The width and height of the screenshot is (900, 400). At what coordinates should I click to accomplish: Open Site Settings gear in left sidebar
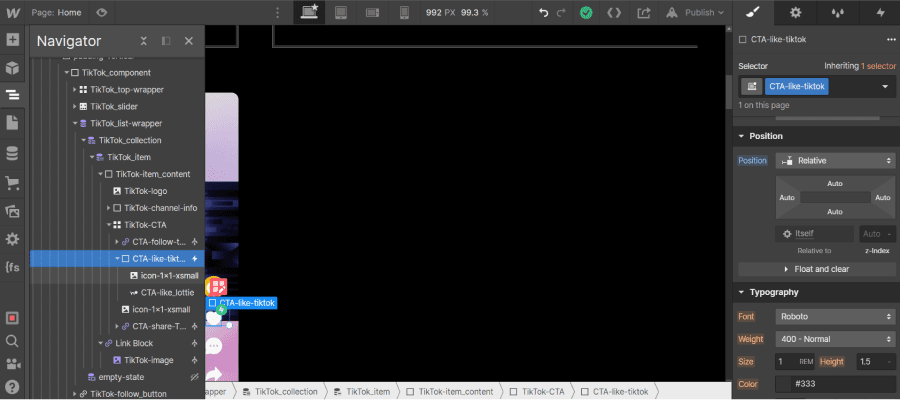tap(13, 239)
